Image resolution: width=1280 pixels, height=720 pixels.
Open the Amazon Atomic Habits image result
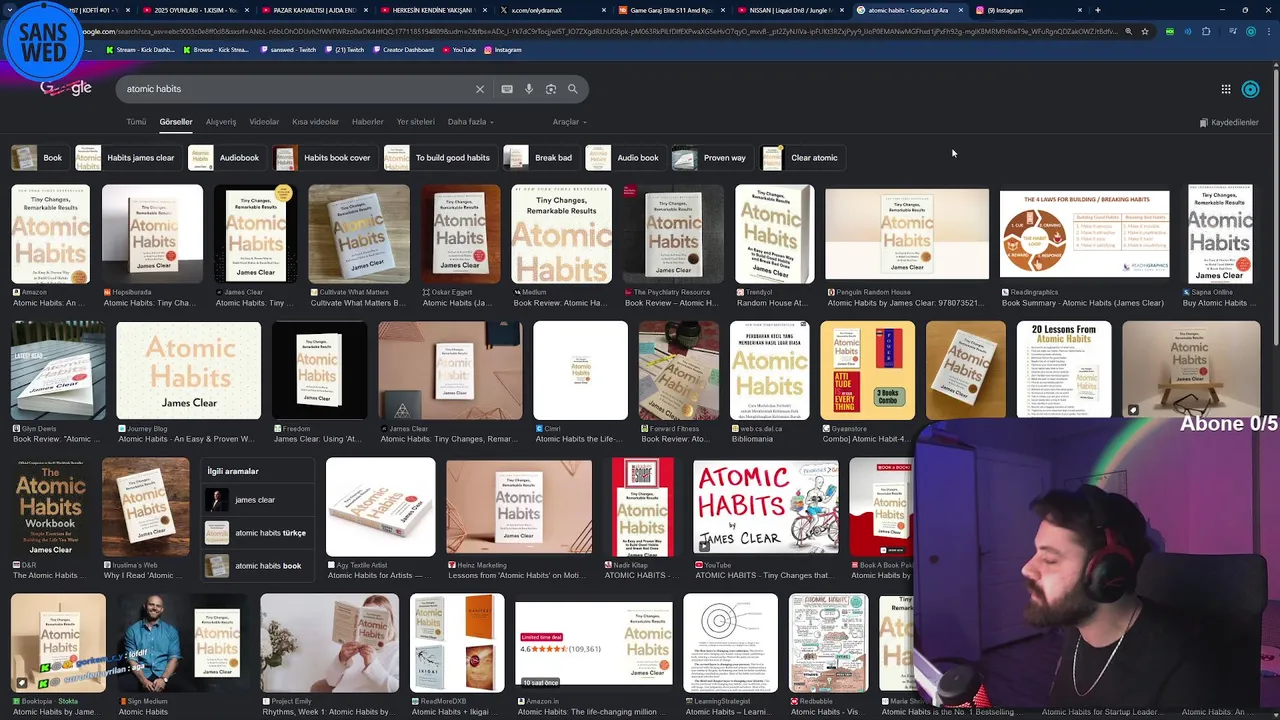50,234
